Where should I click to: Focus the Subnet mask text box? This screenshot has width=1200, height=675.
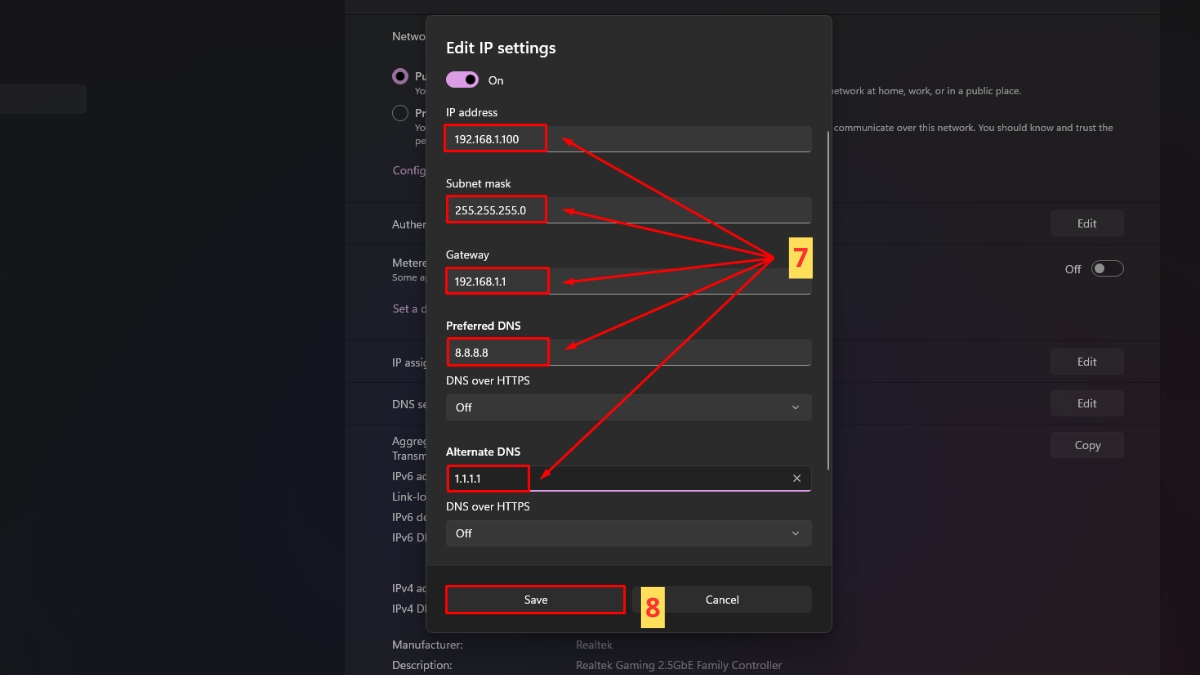pyautogui.click(x=628, y=210)
